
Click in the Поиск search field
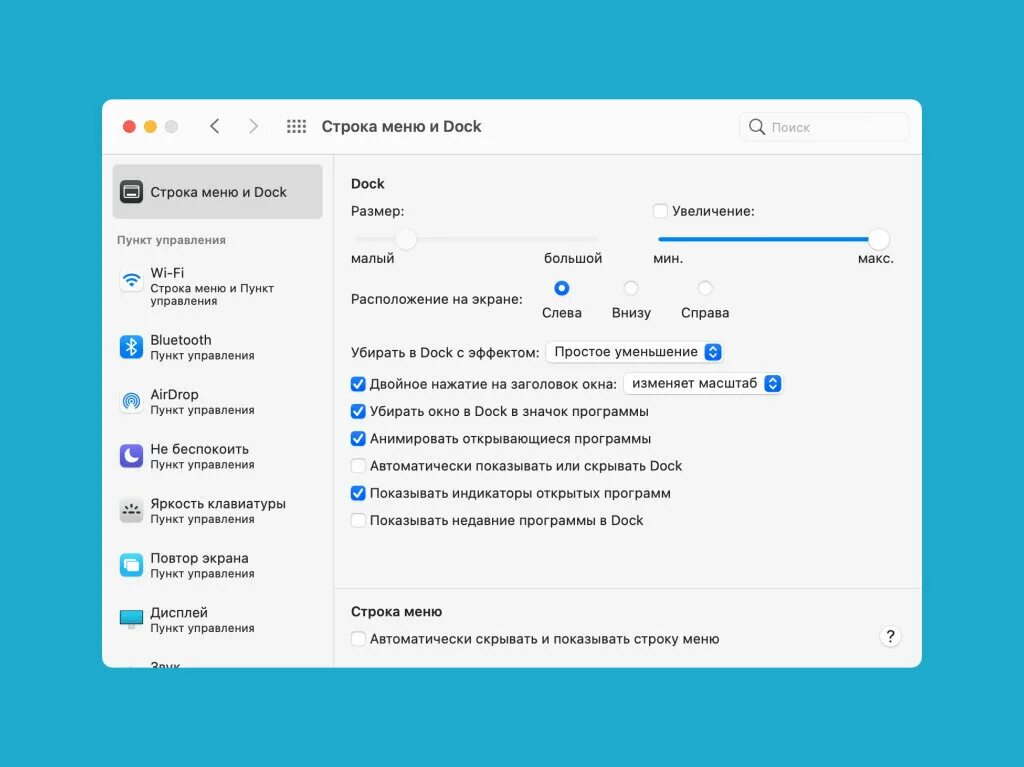pyautogui.click(x=824, y=127)
